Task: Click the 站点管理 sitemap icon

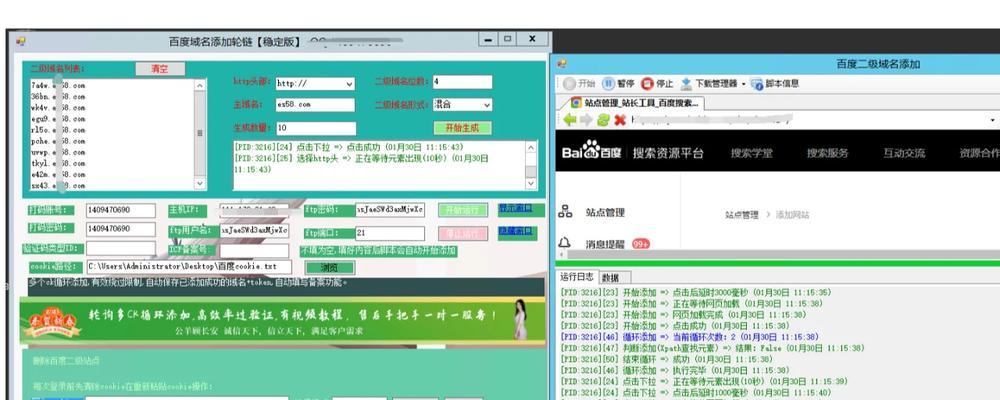Action: (x=565, y=212)
